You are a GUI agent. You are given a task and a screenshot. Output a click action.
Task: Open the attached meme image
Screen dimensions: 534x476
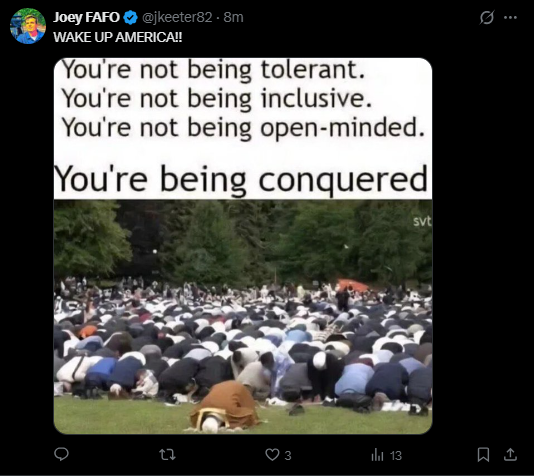(x=243, y=246)
